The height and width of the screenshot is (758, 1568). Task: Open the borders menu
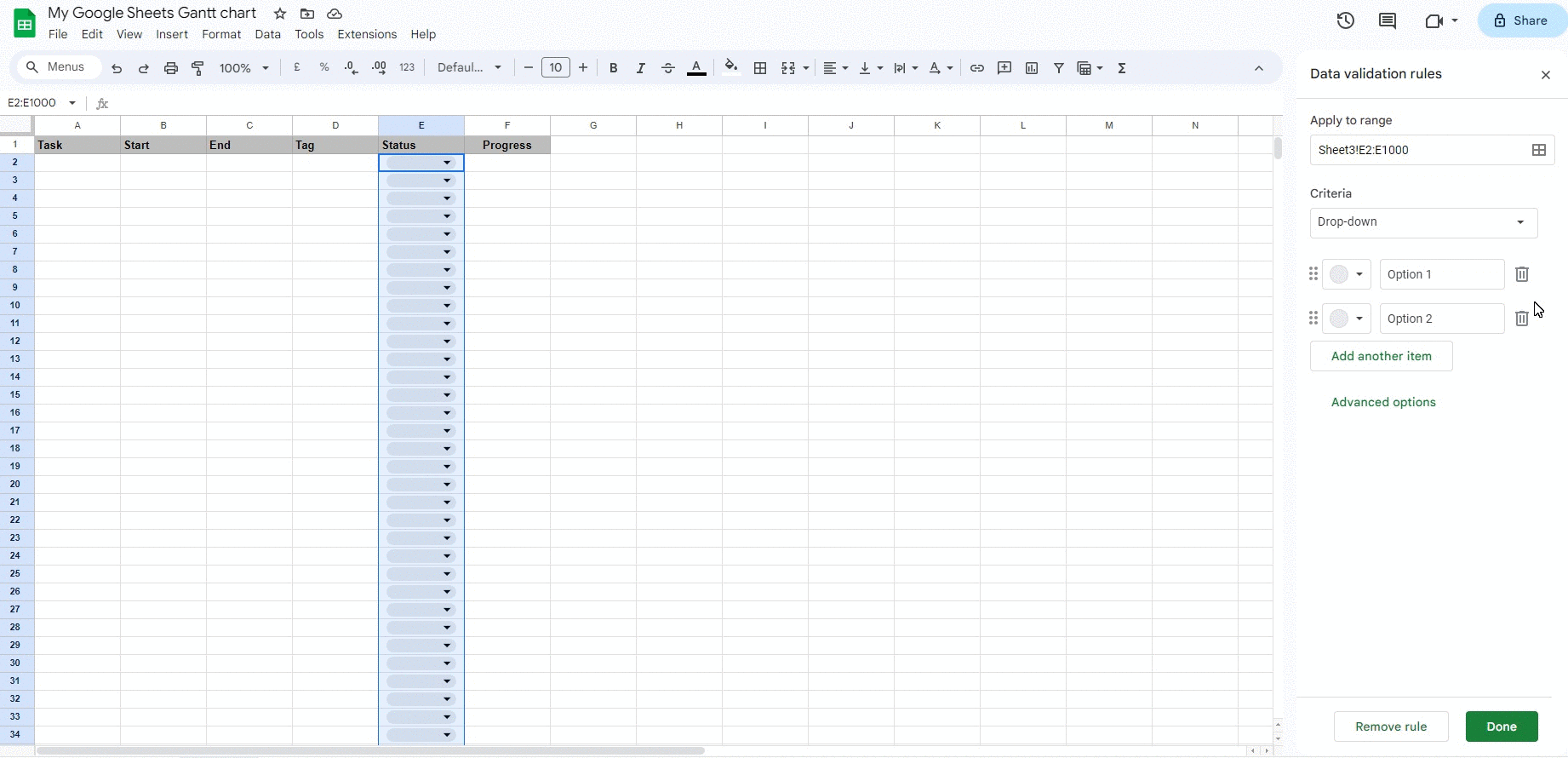pos(760,68)
